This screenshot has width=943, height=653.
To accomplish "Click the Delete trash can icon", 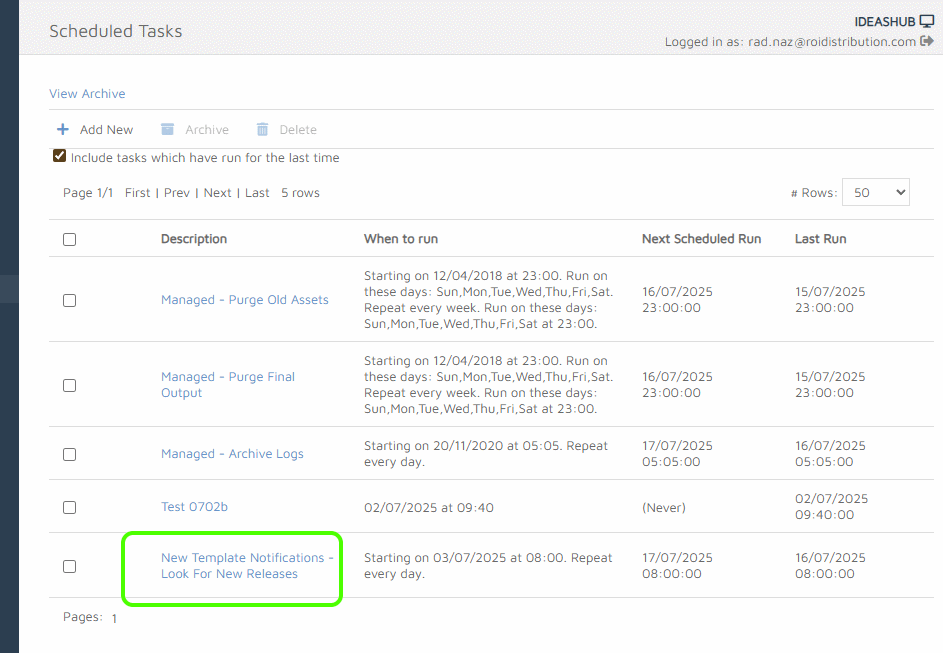I will (x=263, y=130).
